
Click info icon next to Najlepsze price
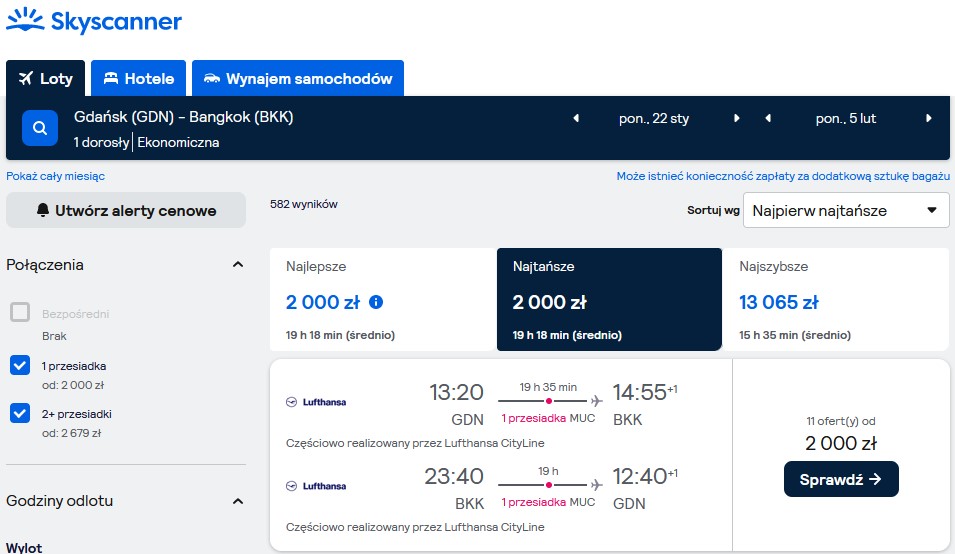pos(376,302)
